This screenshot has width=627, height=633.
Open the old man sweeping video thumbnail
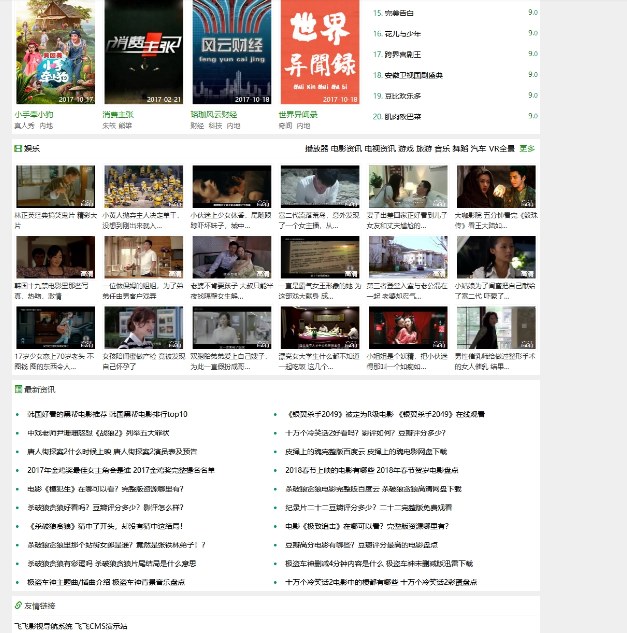pos(55,187)
